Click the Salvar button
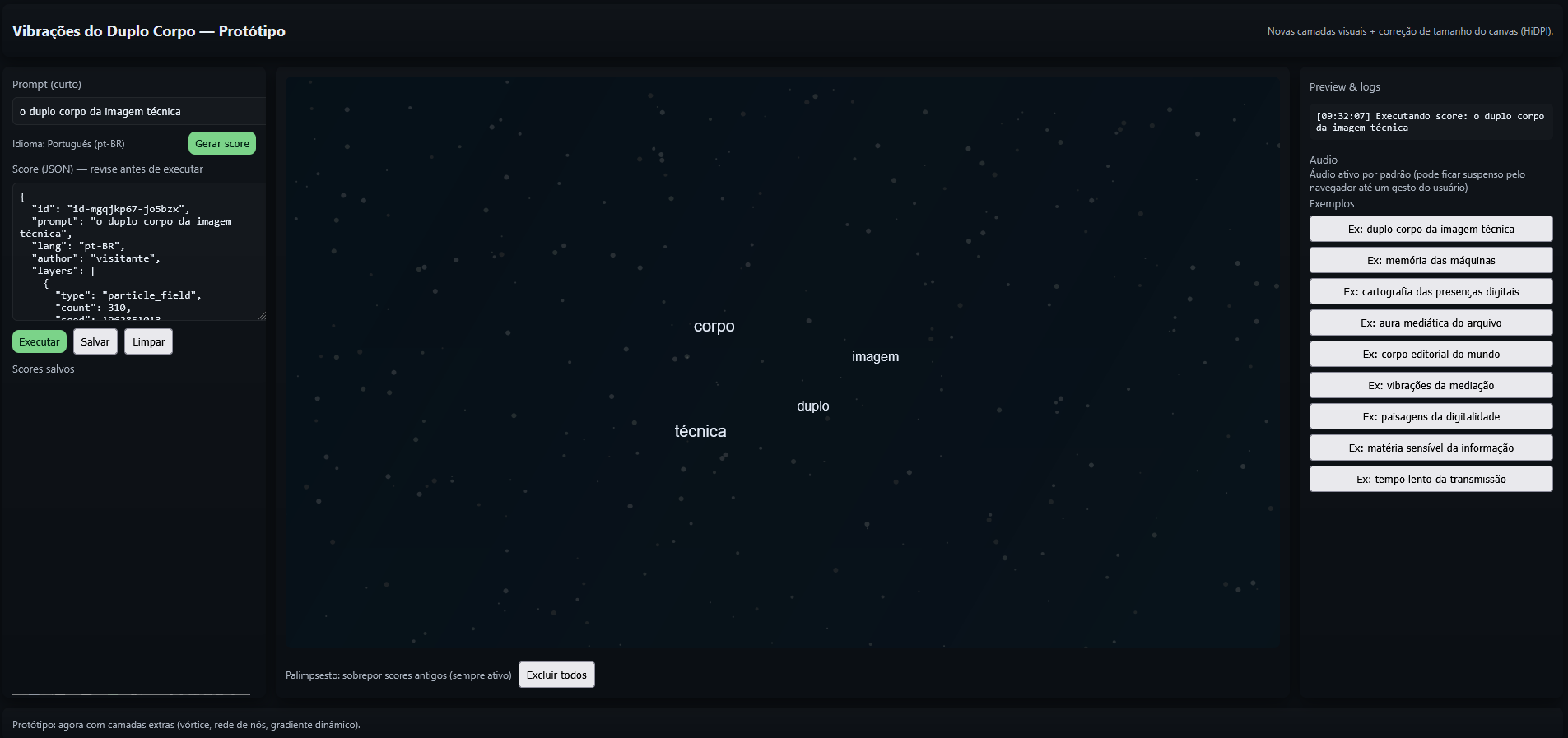The image size is (1568, 738). 95,341
